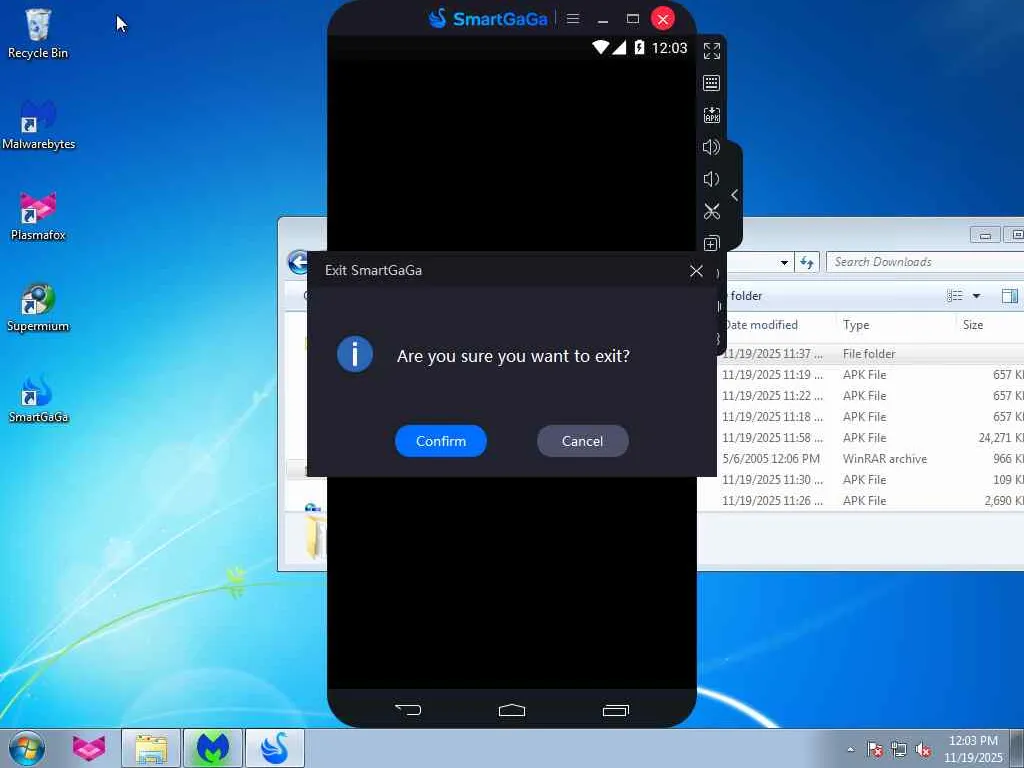Open SmartGaGa hamburger menu
Viewport: 1024px width, 768px height.
tap(573, 19)
